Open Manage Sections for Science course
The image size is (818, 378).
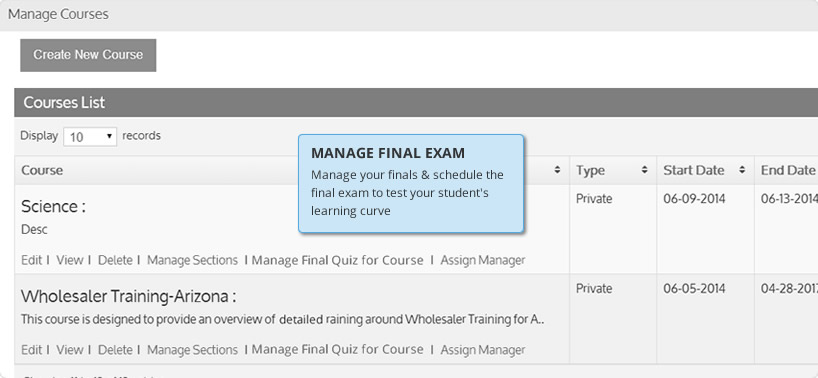coord(192,260)
